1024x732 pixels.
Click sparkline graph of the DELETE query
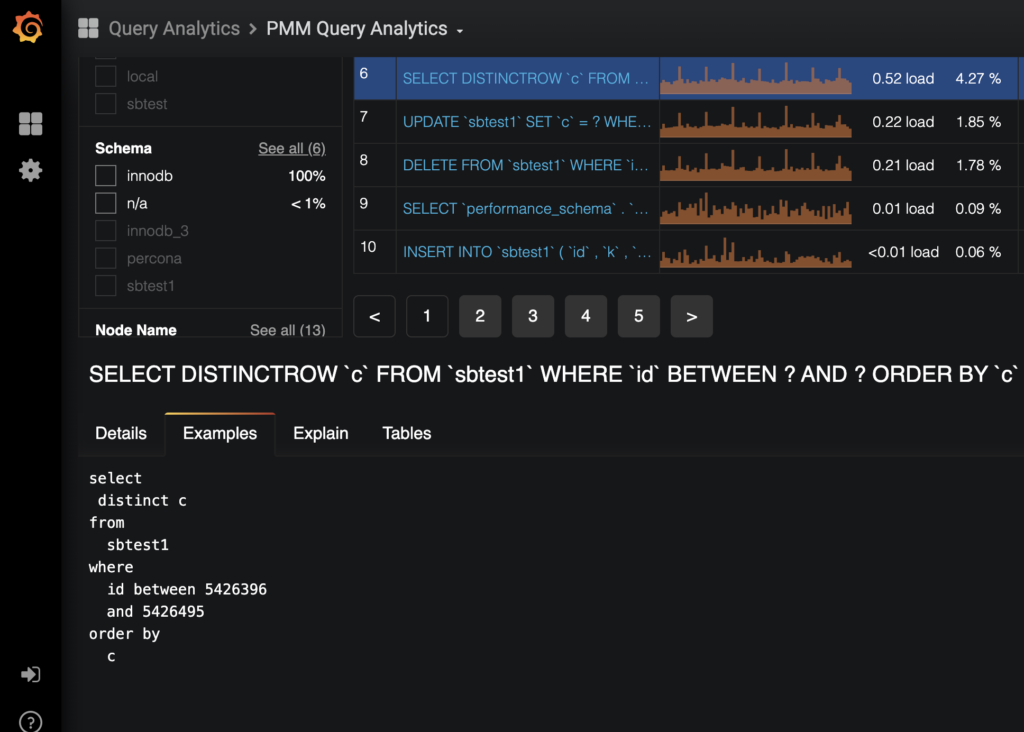pos(756,165)
